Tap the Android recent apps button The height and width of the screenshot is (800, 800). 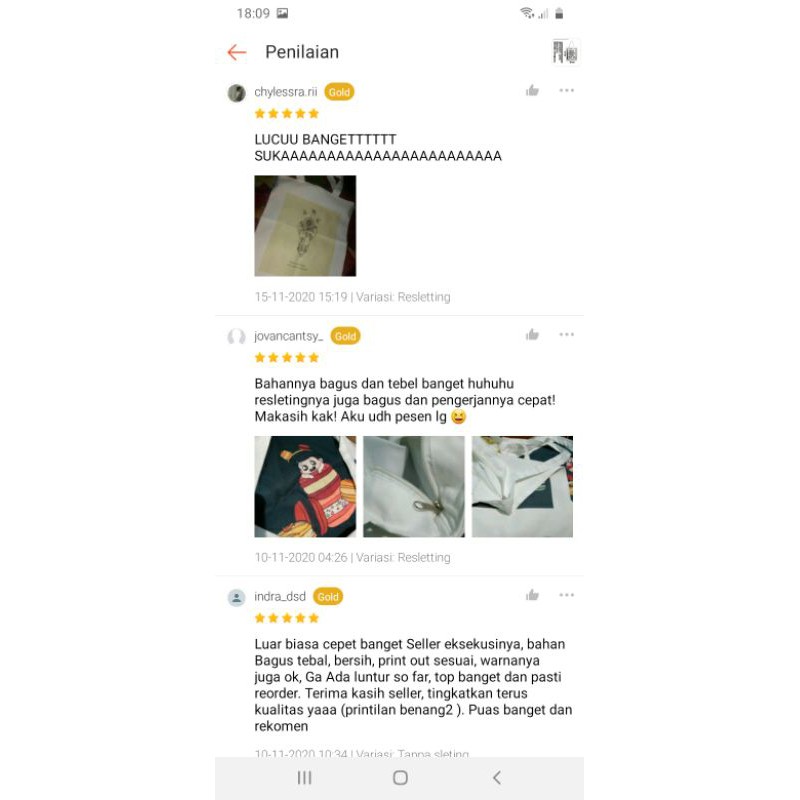click(305, 778)
